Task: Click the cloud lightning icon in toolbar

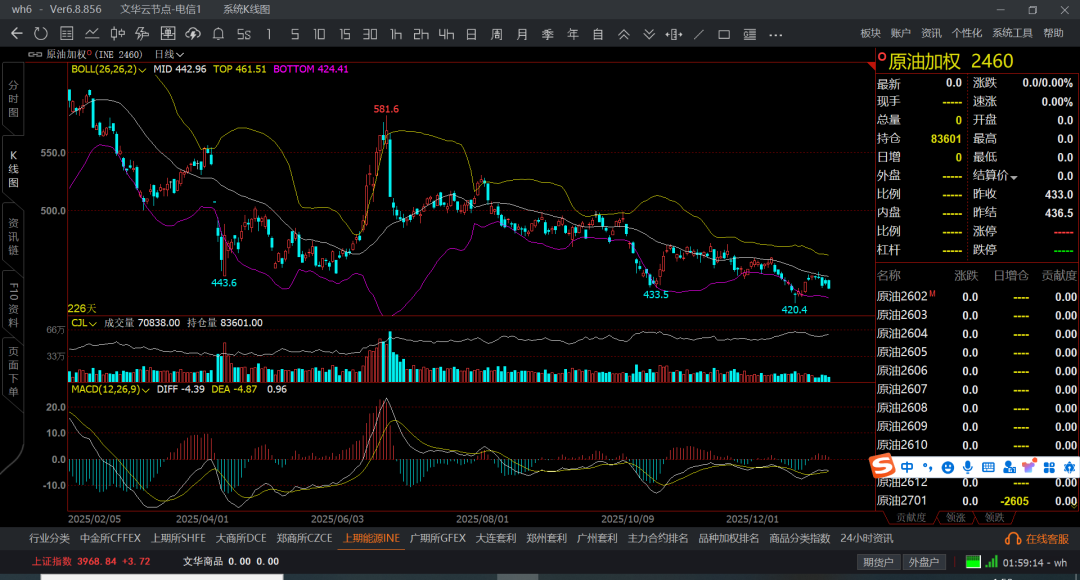Action: (x=194, y=34)
